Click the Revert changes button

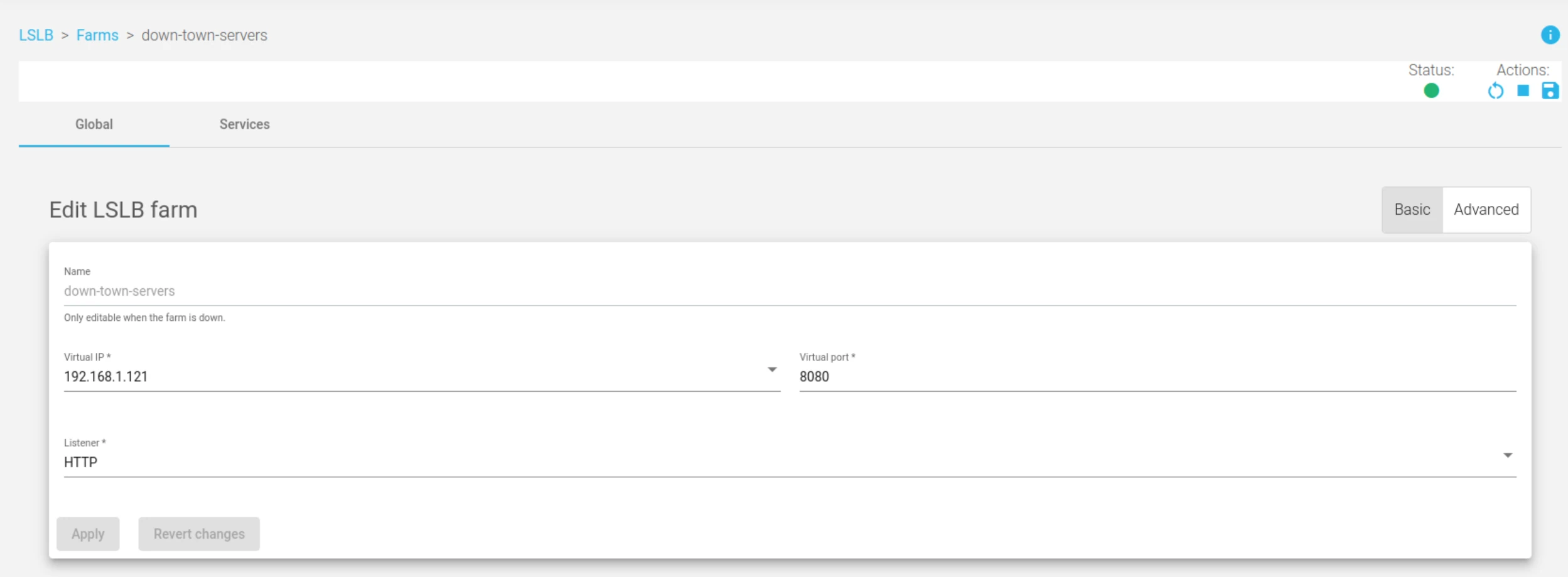[x=199, y=534]
